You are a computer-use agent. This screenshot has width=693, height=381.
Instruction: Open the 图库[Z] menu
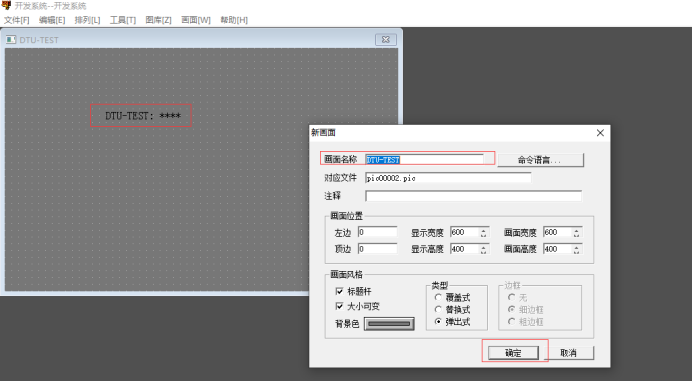158,20
